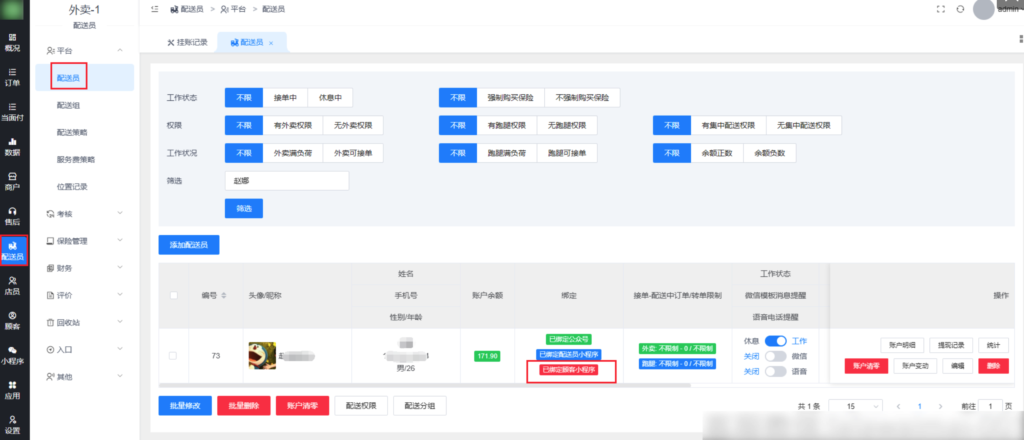The image size is (1024, 440).
Task: Select 有集中配送权限 filter
Action: (x=729, y=125)
